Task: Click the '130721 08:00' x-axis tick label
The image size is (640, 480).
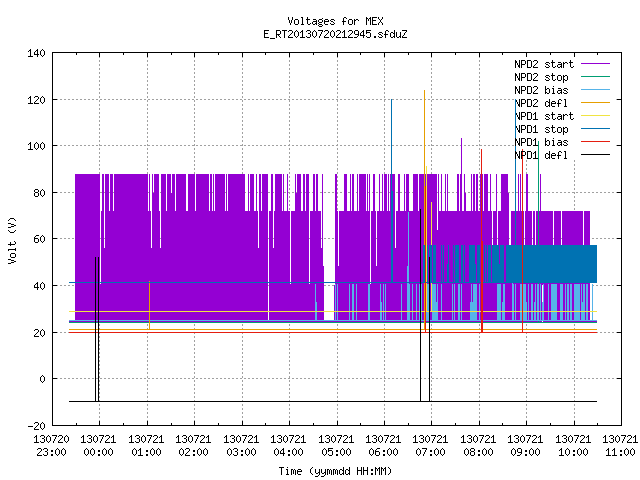Action: coord(478,446)
